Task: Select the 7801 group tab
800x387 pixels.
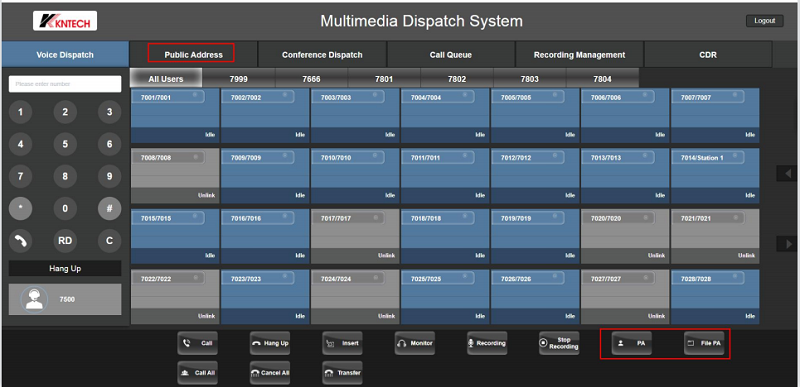Action: pyautogui.click(x=384, y=79)
